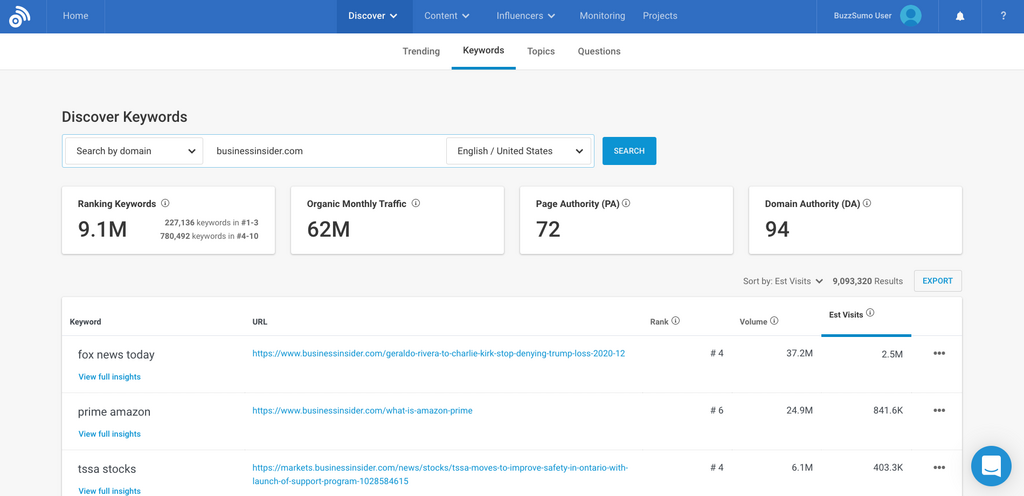Open the notifications bell
The width and height of the screenshot is (1024, 496).
(x=960, y=16)
